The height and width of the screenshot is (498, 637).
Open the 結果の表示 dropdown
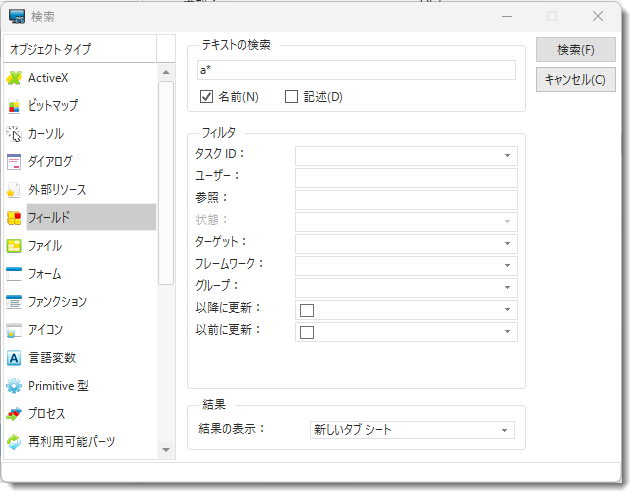pyautogui.click(x=505, y=431)
